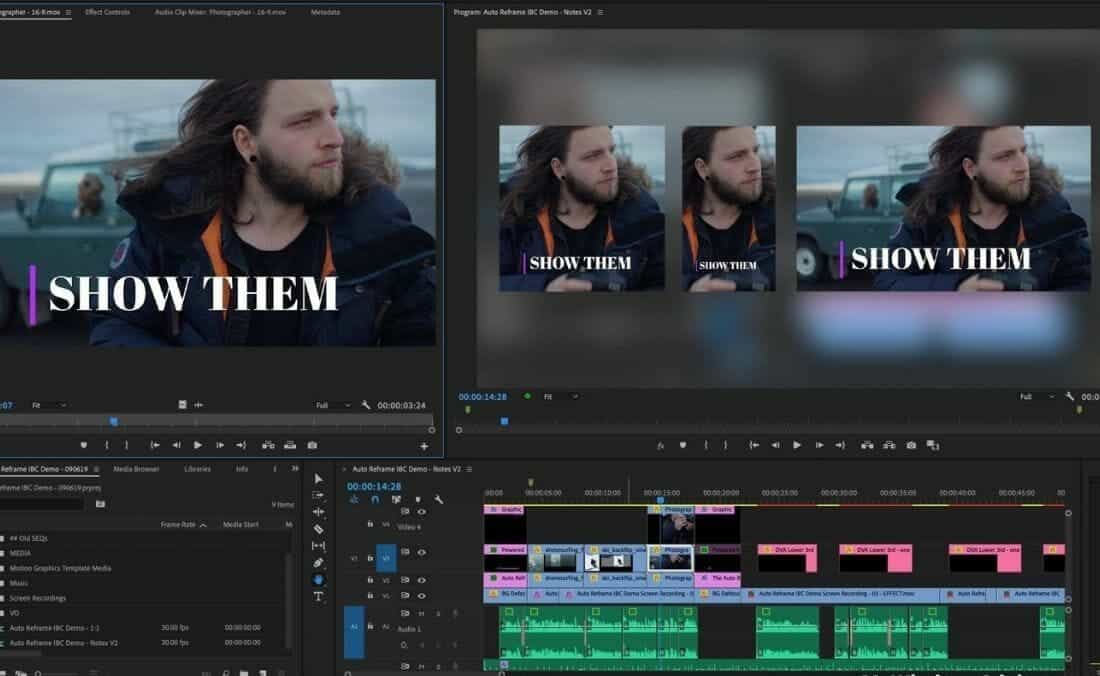Screen dimensions: 1100x676
Task: Select the Type tool
Action: [318, 596]
